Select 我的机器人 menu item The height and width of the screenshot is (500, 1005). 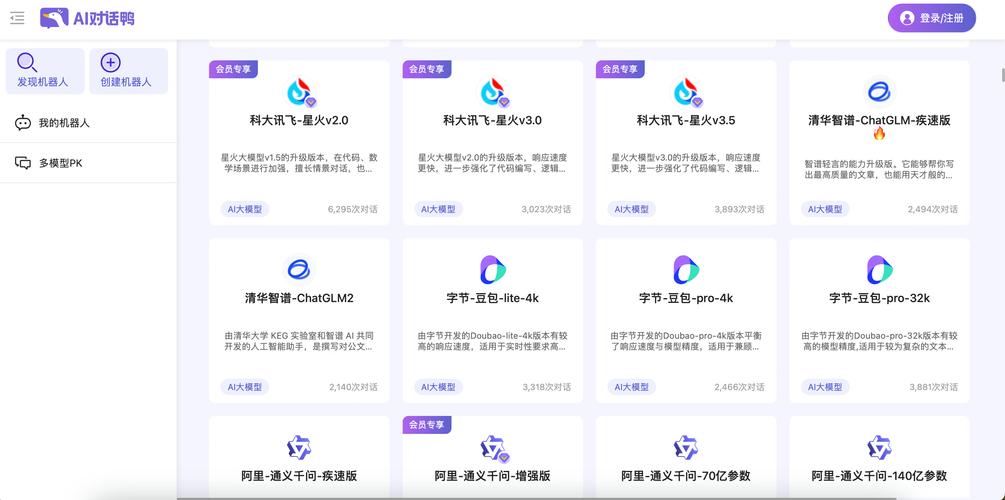point(88,123)
